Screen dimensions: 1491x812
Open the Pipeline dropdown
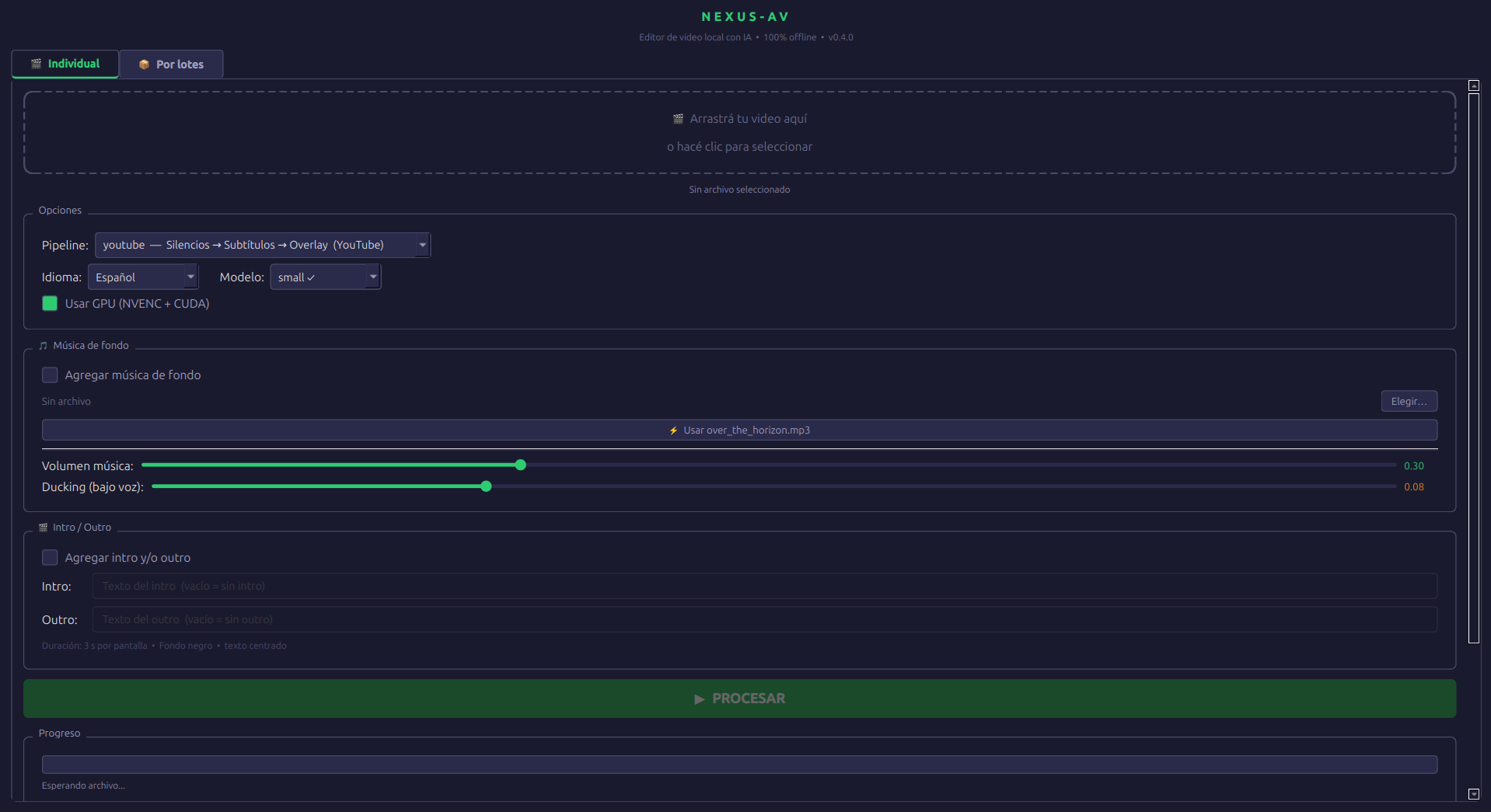point(263,245)
